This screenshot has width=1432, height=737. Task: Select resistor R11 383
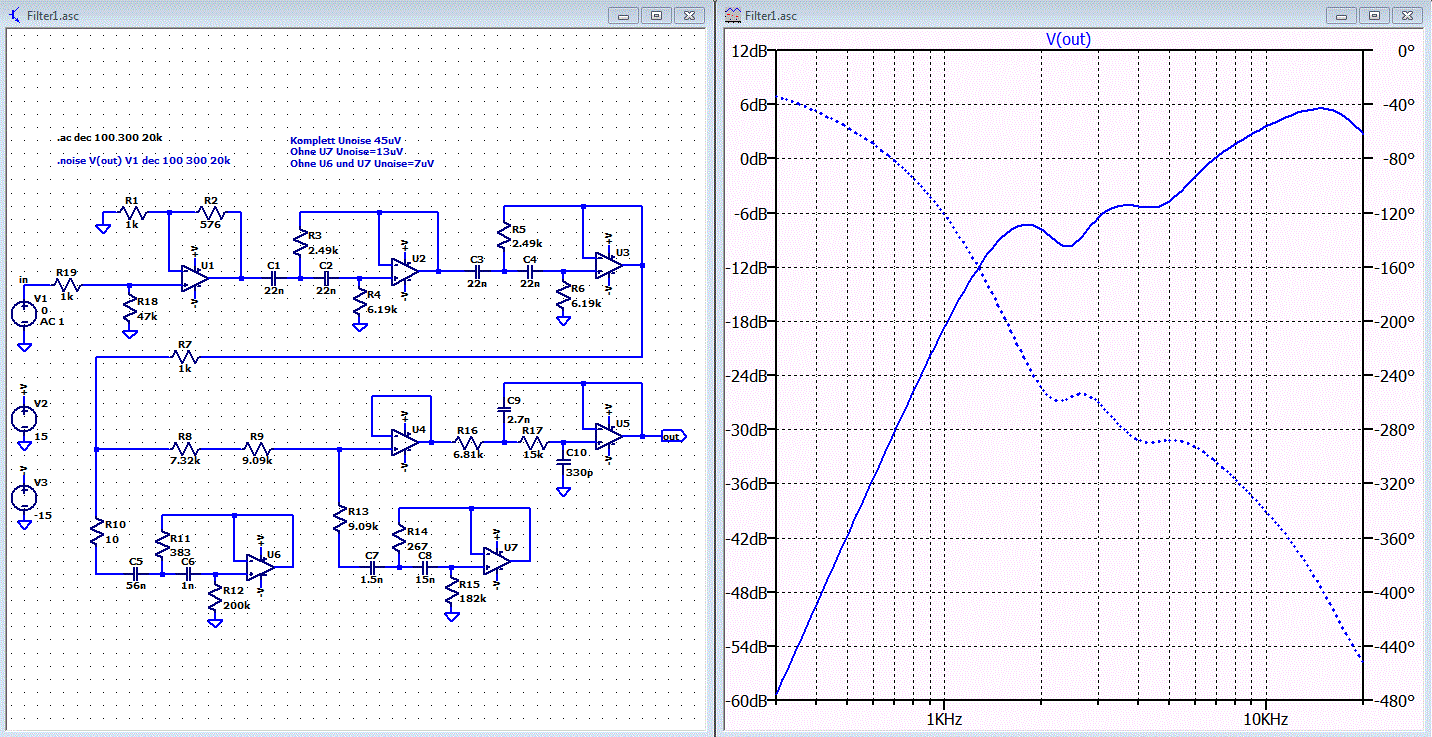coord(164,544)
